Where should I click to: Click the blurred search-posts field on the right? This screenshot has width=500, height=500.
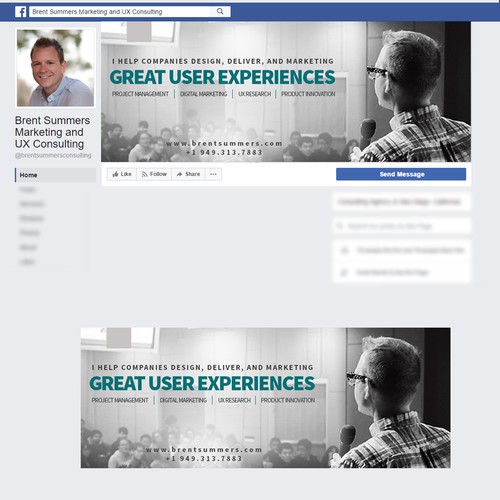[402, 226]
